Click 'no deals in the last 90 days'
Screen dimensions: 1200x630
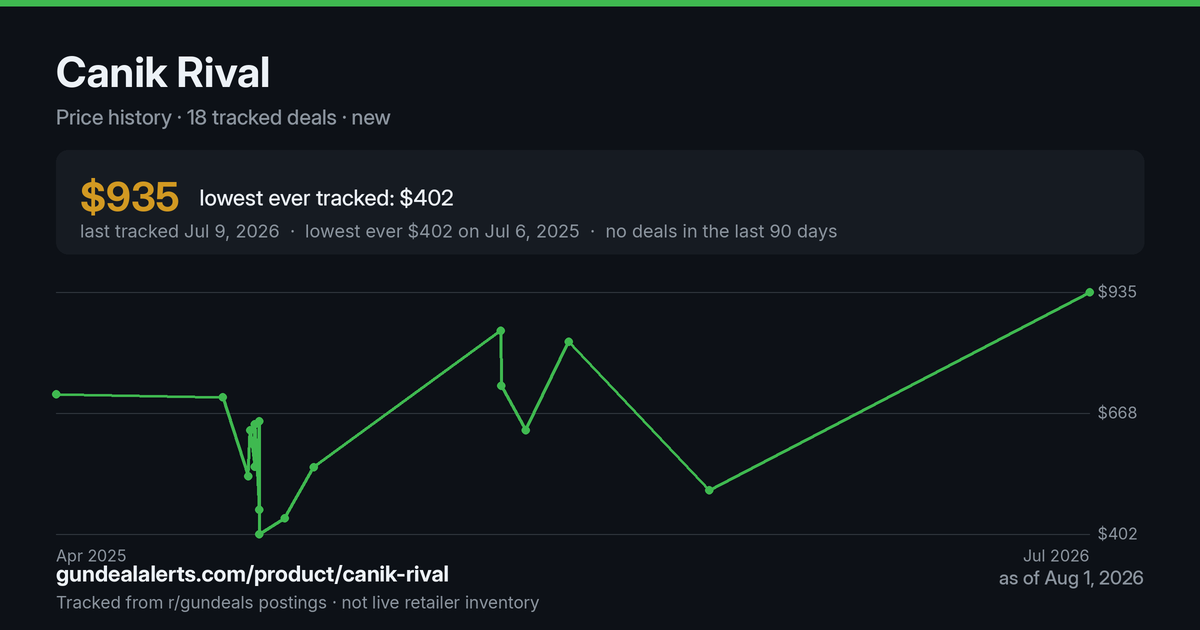tap(721, 231)
